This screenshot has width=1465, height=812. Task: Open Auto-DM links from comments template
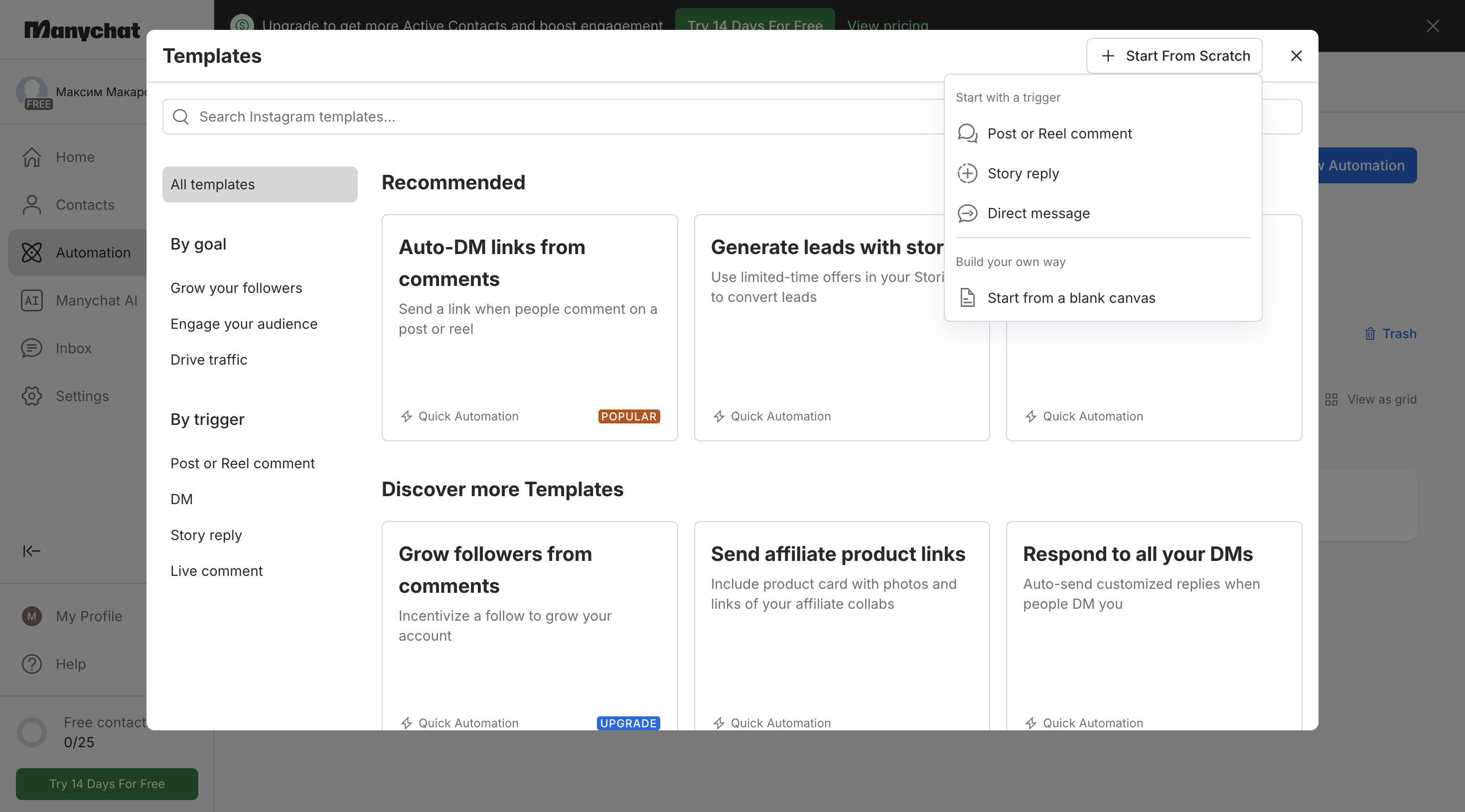pyautogui.click(x=530, y=327)
